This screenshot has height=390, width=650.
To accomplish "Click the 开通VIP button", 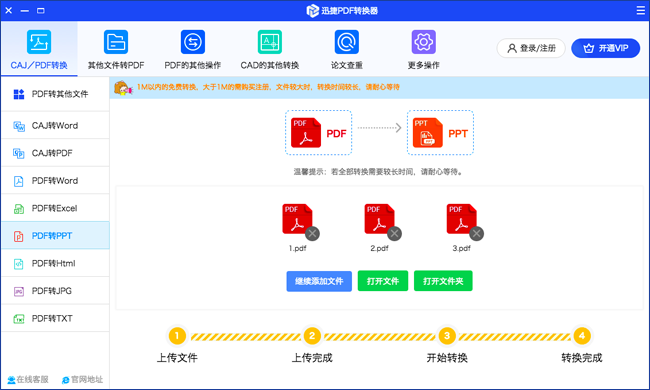I will (605, 48).
